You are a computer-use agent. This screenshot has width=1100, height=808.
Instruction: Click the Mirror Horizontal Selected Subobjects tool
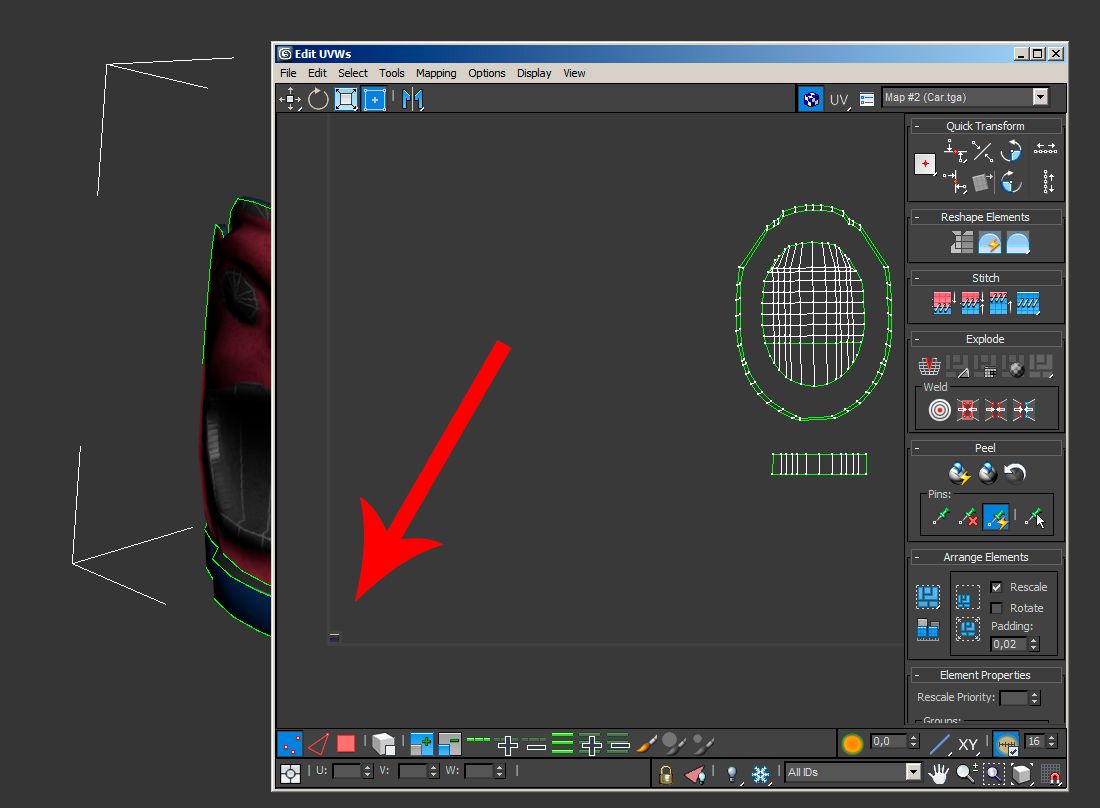412,99
